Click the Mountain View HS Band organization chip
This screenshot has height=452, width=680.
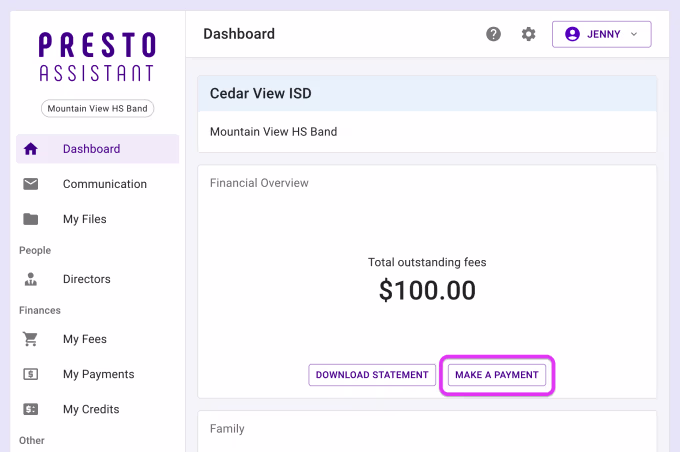click(97, 108)
